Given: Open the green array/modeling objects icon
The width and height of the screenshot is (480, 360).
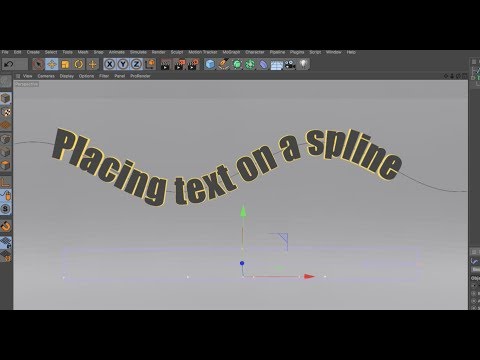Looking at the screenshot, I should (250, 64).
